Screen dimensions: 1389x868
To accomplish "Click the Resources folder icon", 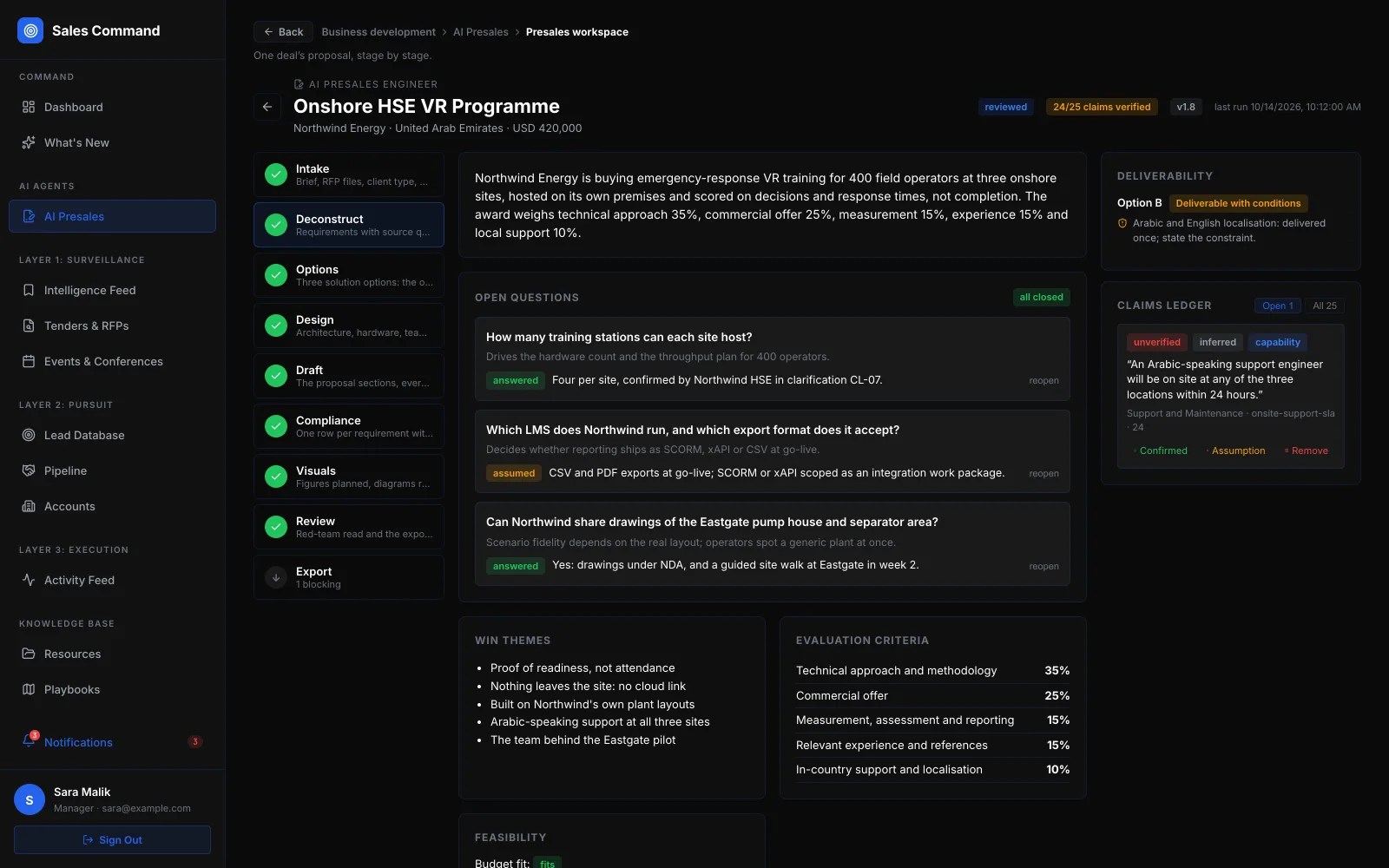I will tap(29, 654).
